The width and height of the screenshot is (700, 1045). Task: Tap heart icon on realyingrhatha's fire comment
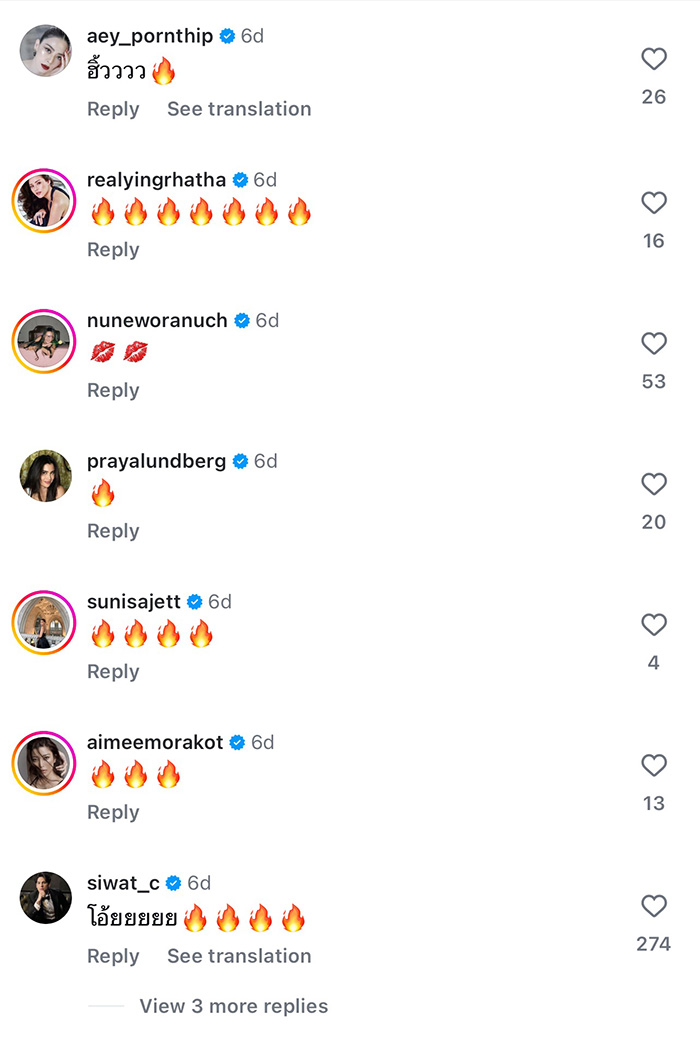[x=654, y=203]
